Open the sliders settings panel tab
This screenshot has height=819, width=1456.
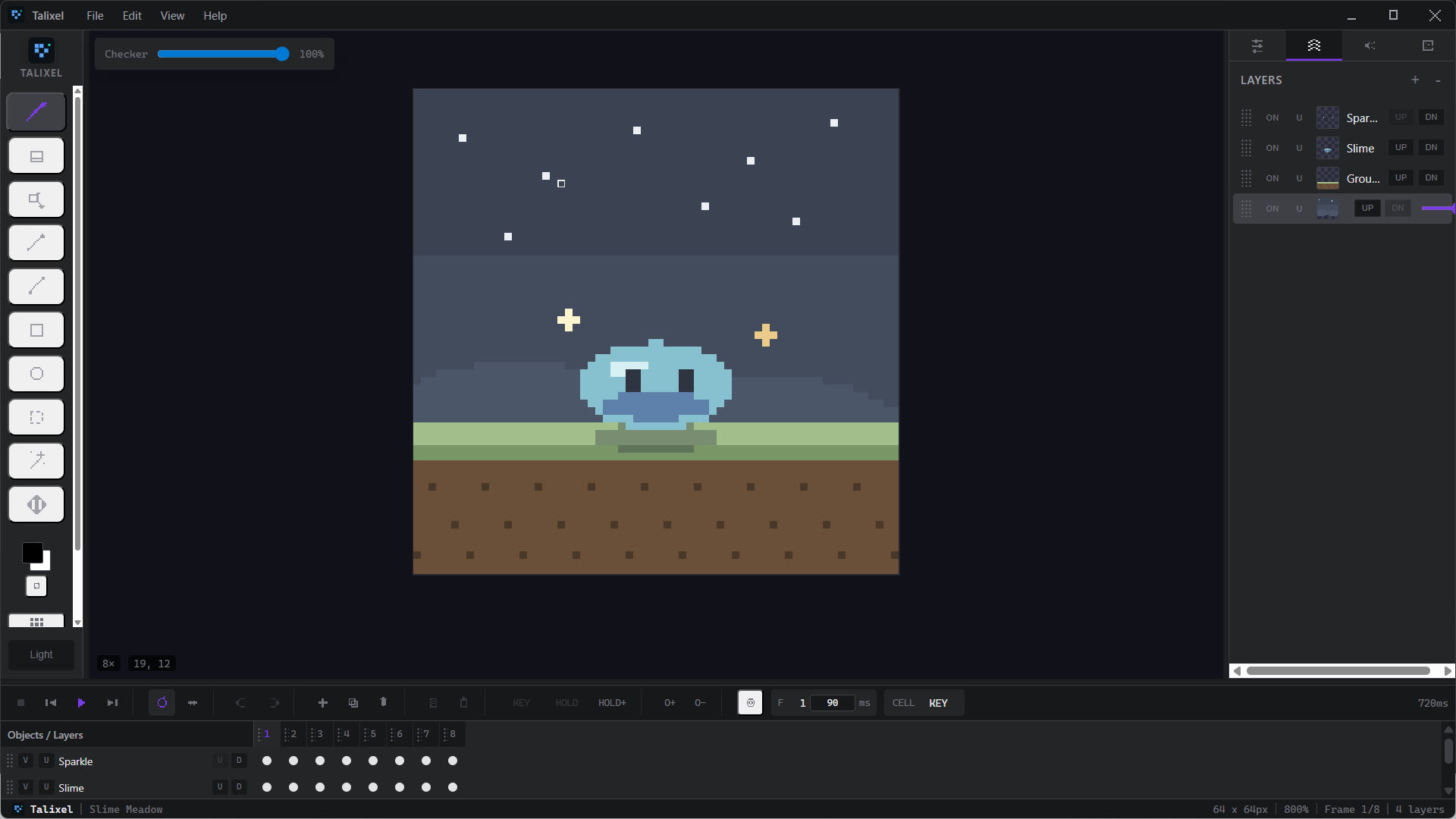(1257, 45)
